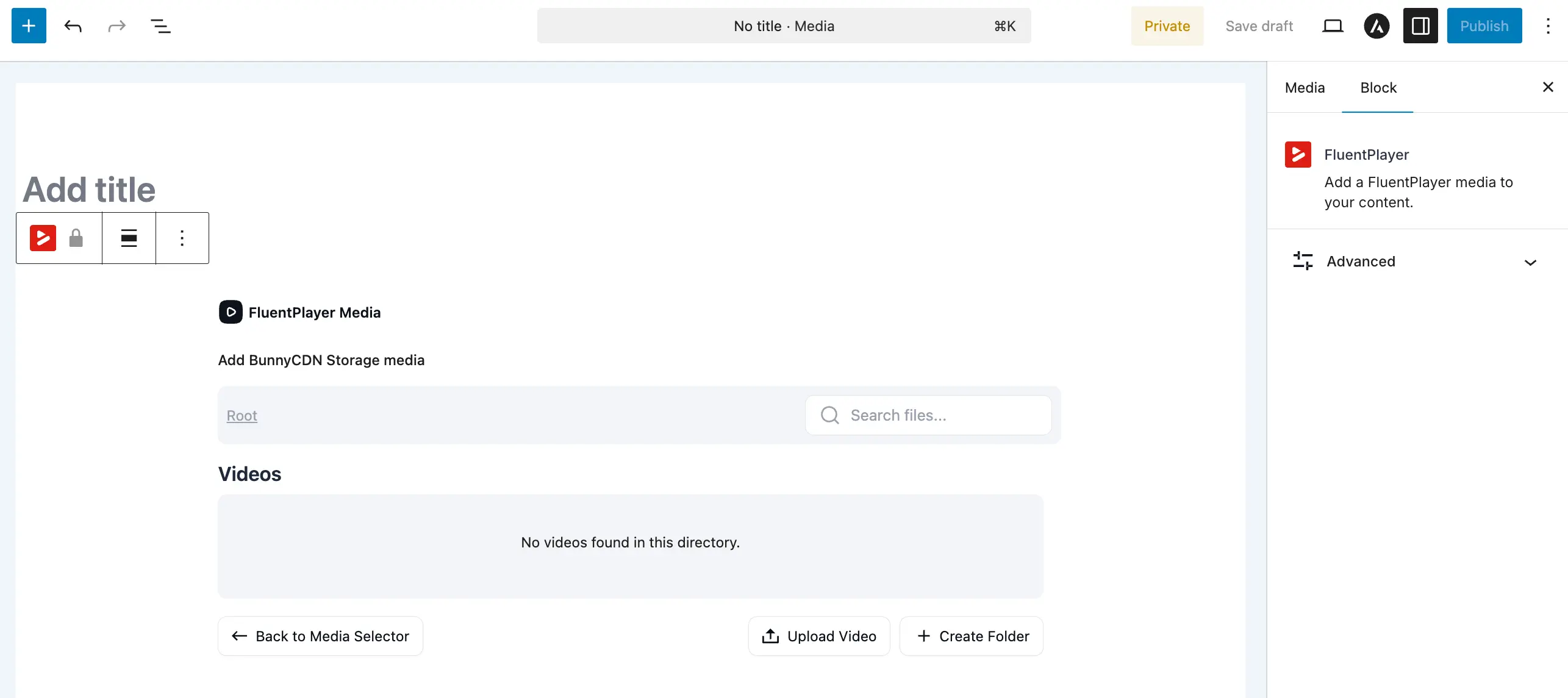Expand the Advanced panel chevron
The width and height of the screenshot is (1568, 698).
pyautogui.click(x=1530, y=262)
